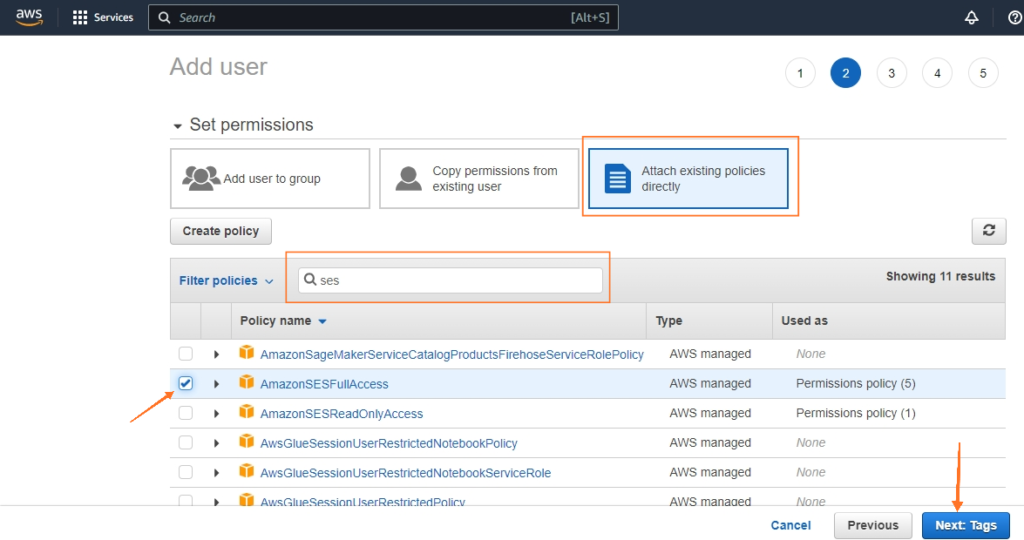The width and height of the screenshot is (1024, 540).
Task: Expand the AwsGlueSessionUserRestrictedNotebookPolicy row arrow
Action: coord(216,443)
